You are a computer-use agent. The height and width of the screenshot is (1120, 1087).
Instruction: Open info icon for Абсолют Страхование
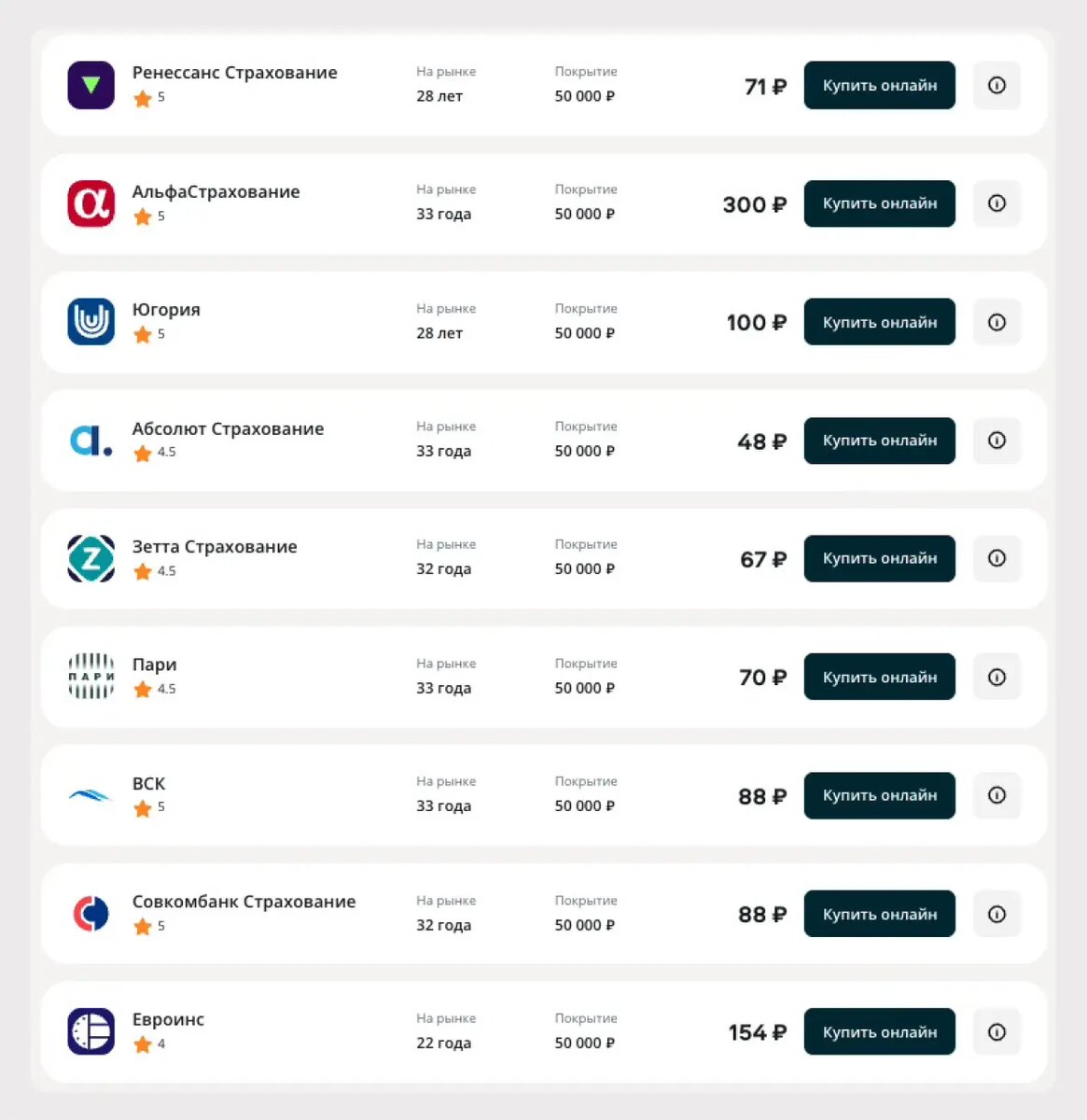click(996, 441)
